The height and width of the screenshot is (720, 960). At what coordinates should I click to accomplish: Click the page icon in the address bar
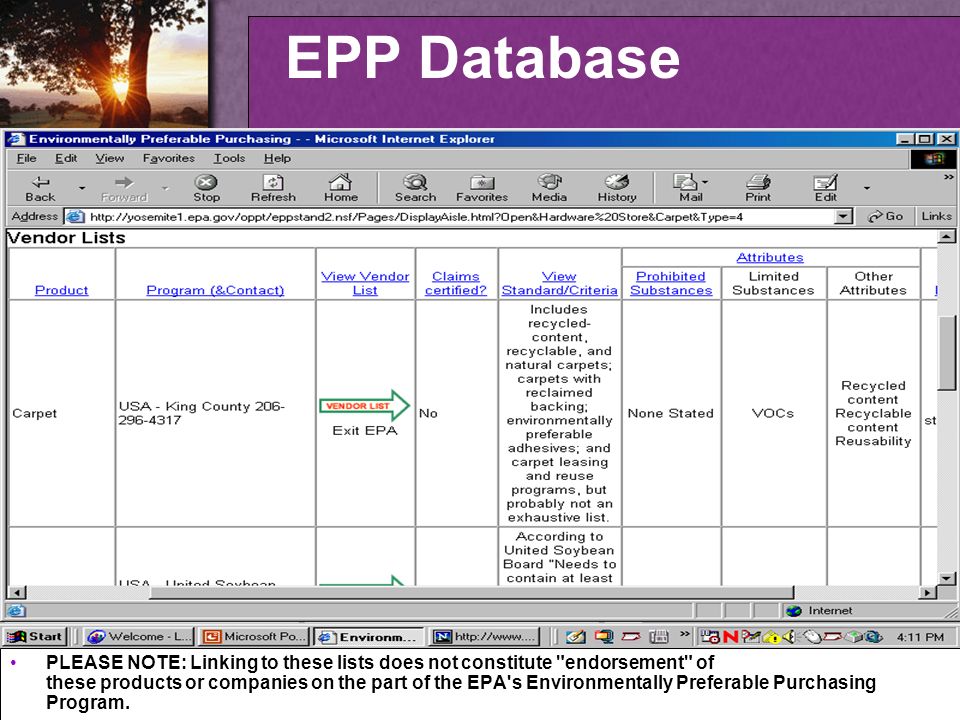pos(75,217)
